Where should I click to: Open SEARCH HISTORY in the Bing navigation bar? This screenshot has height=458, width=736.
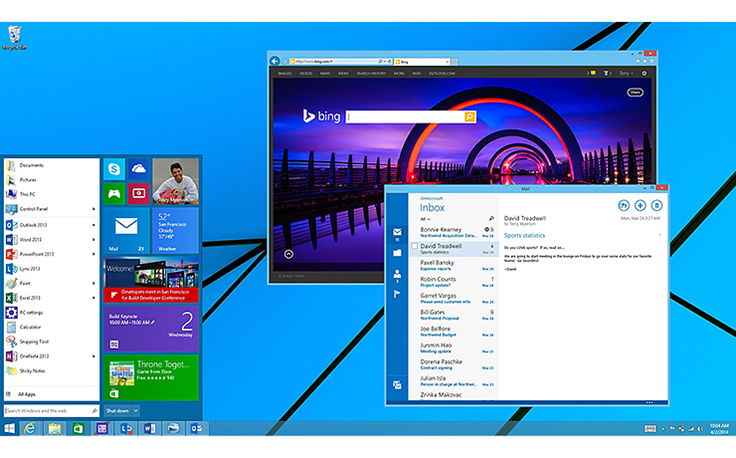[371, 74]
